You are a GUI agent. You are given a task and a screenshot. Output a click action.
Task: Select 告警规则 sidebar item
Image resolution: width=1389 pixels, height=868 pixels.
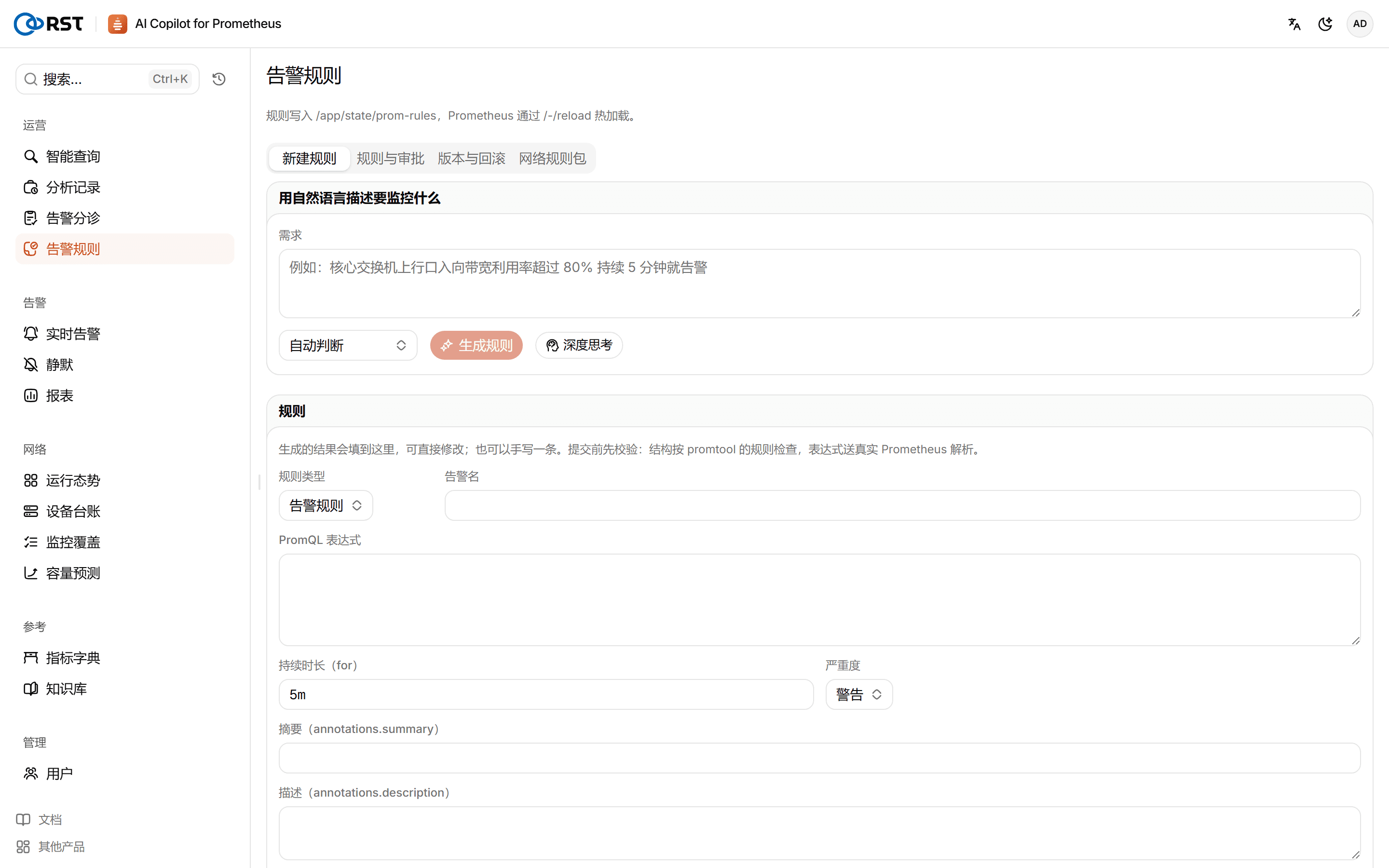pos(124,248)
